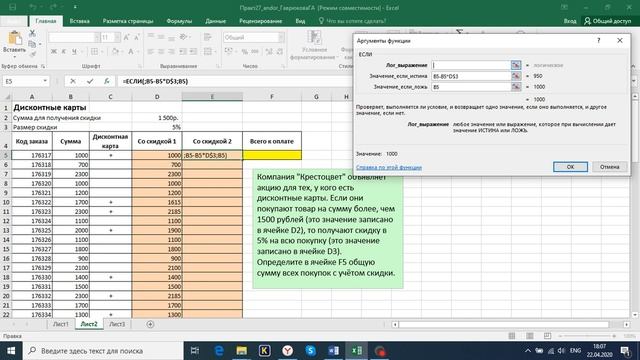Open the Вставка ribbon tab
This screenshot has height=360, width=640.
(x=79, y=21)
